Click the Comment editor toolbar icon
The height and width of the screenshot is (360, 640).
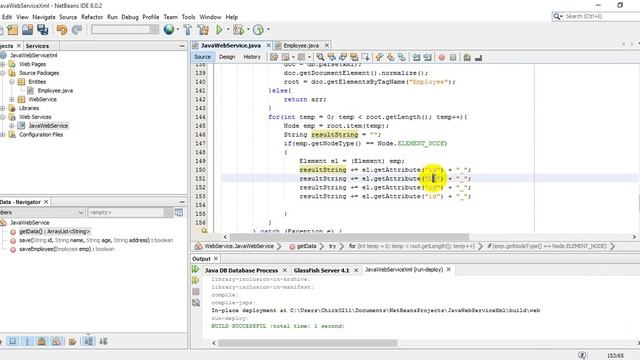pos(467,57)
